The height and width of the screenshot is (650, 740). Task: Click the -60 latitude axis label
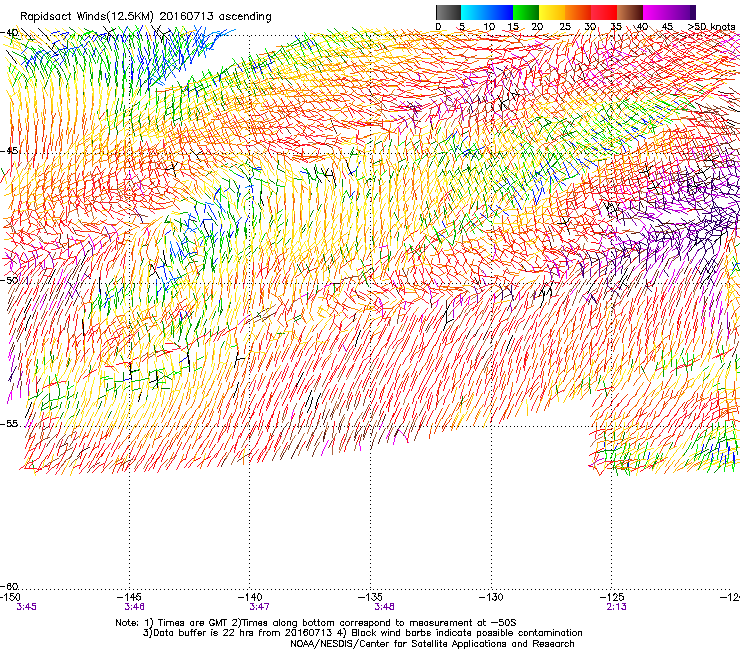tap(9, 586)
